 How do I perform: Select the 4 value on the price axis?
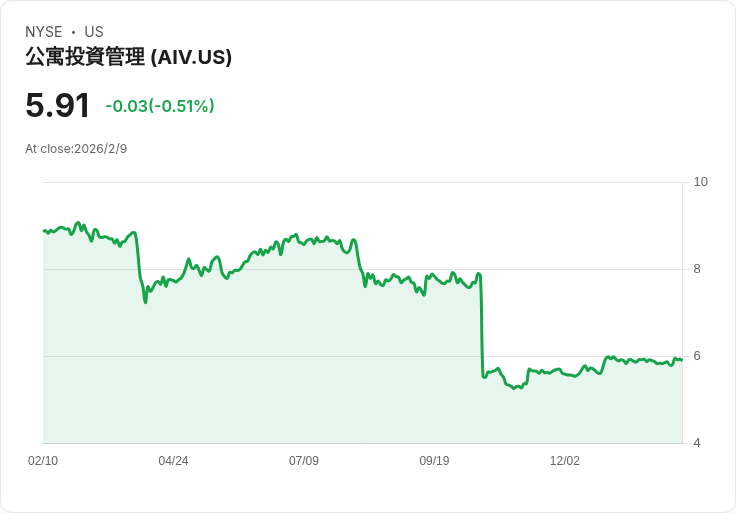[698, 443]
